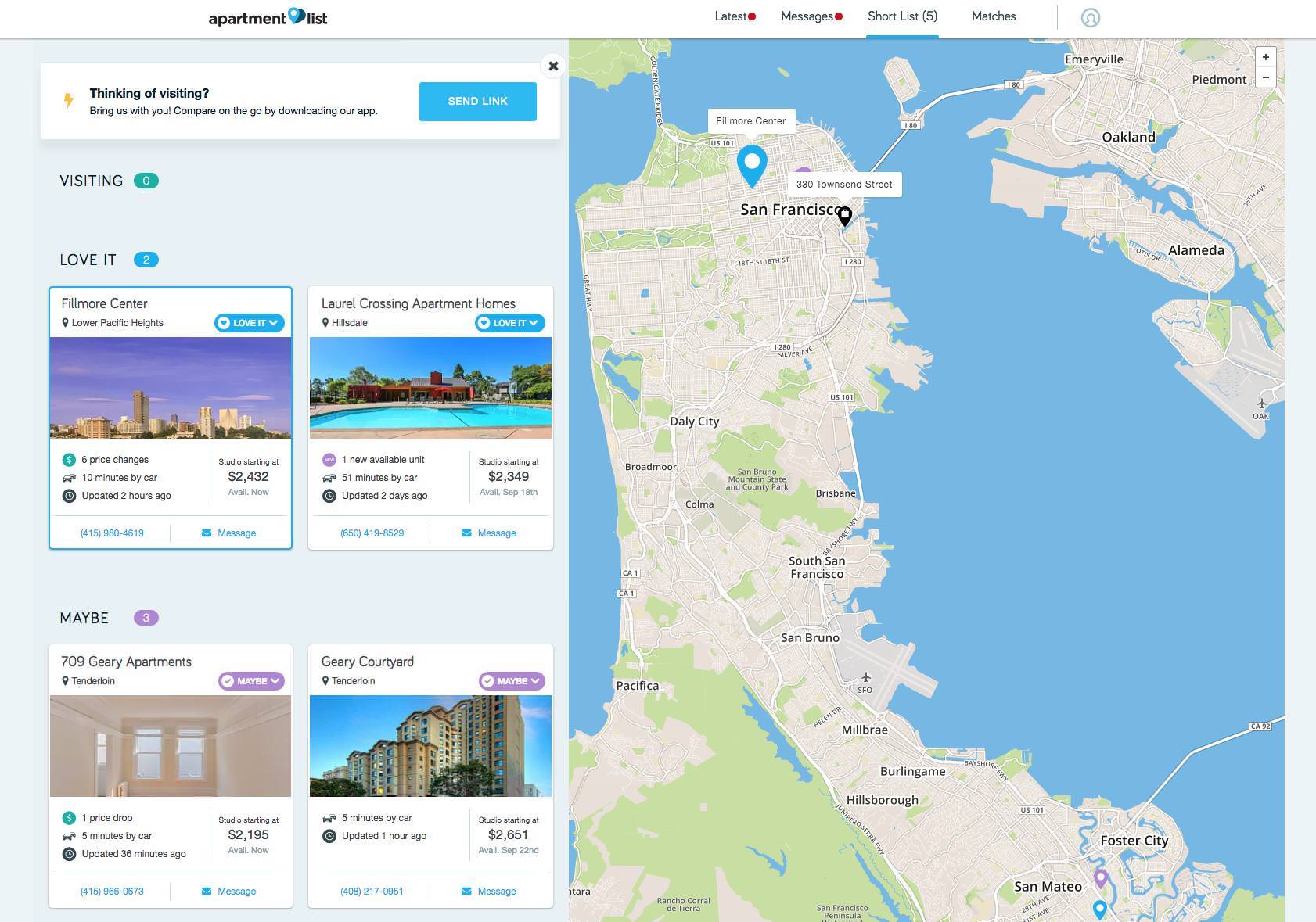
Task: Click the purple map pin near San Mateo
Action: coord(1101,879)
